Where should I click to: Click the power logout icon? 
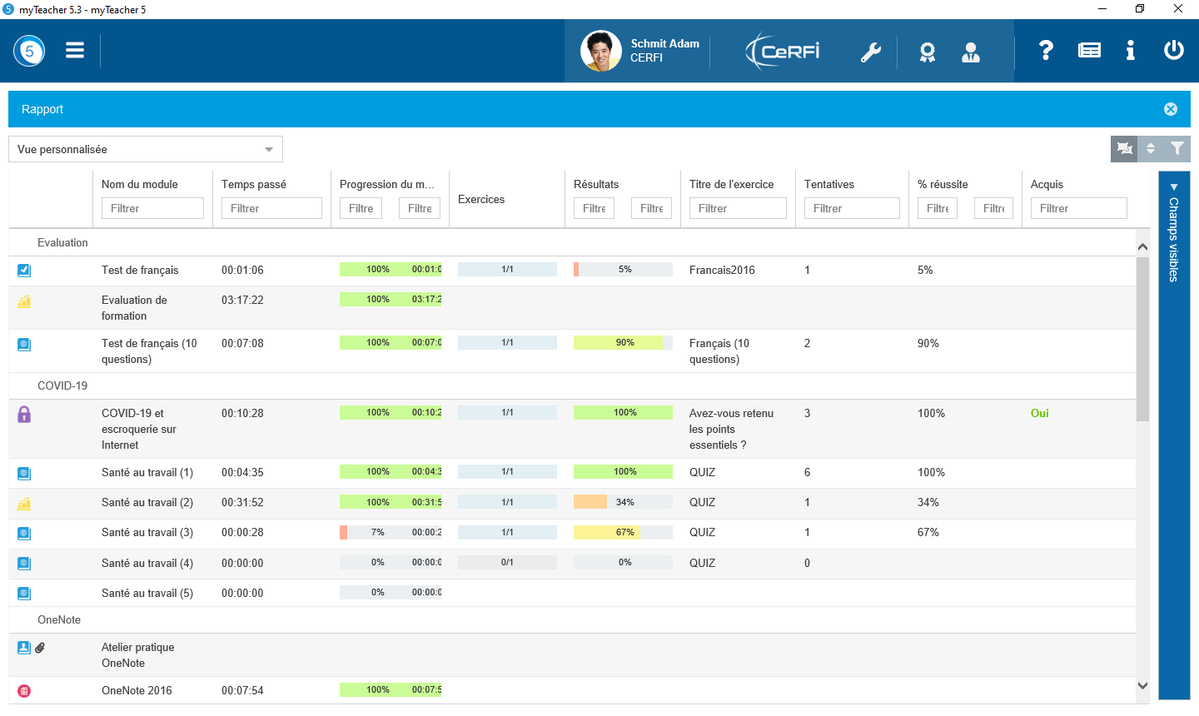(1173, 50)
